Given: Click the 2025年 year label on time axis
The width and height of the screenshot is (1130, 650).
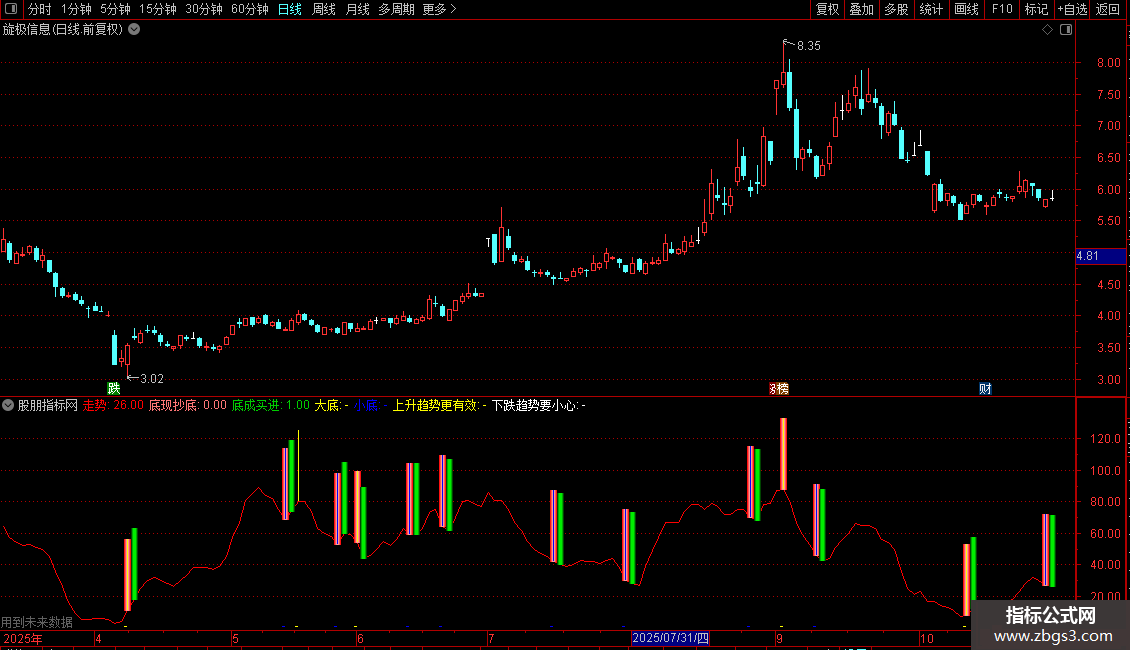Looking at the screenshot, I should (22, 638).
